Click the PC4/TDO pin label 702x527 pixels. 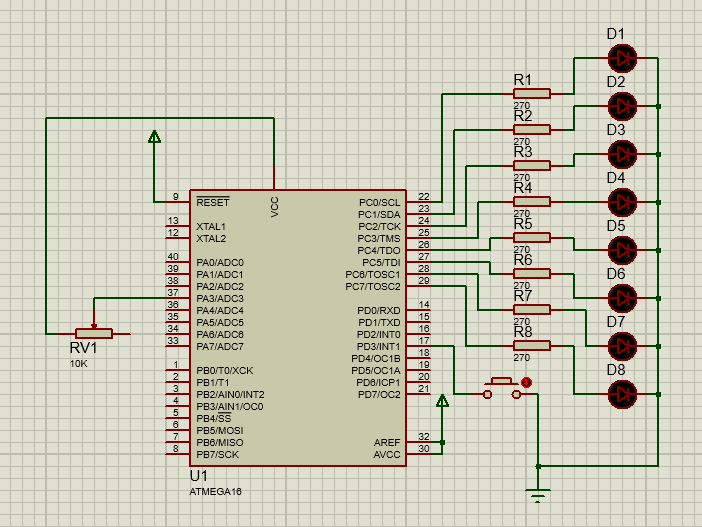click(379, 251)
